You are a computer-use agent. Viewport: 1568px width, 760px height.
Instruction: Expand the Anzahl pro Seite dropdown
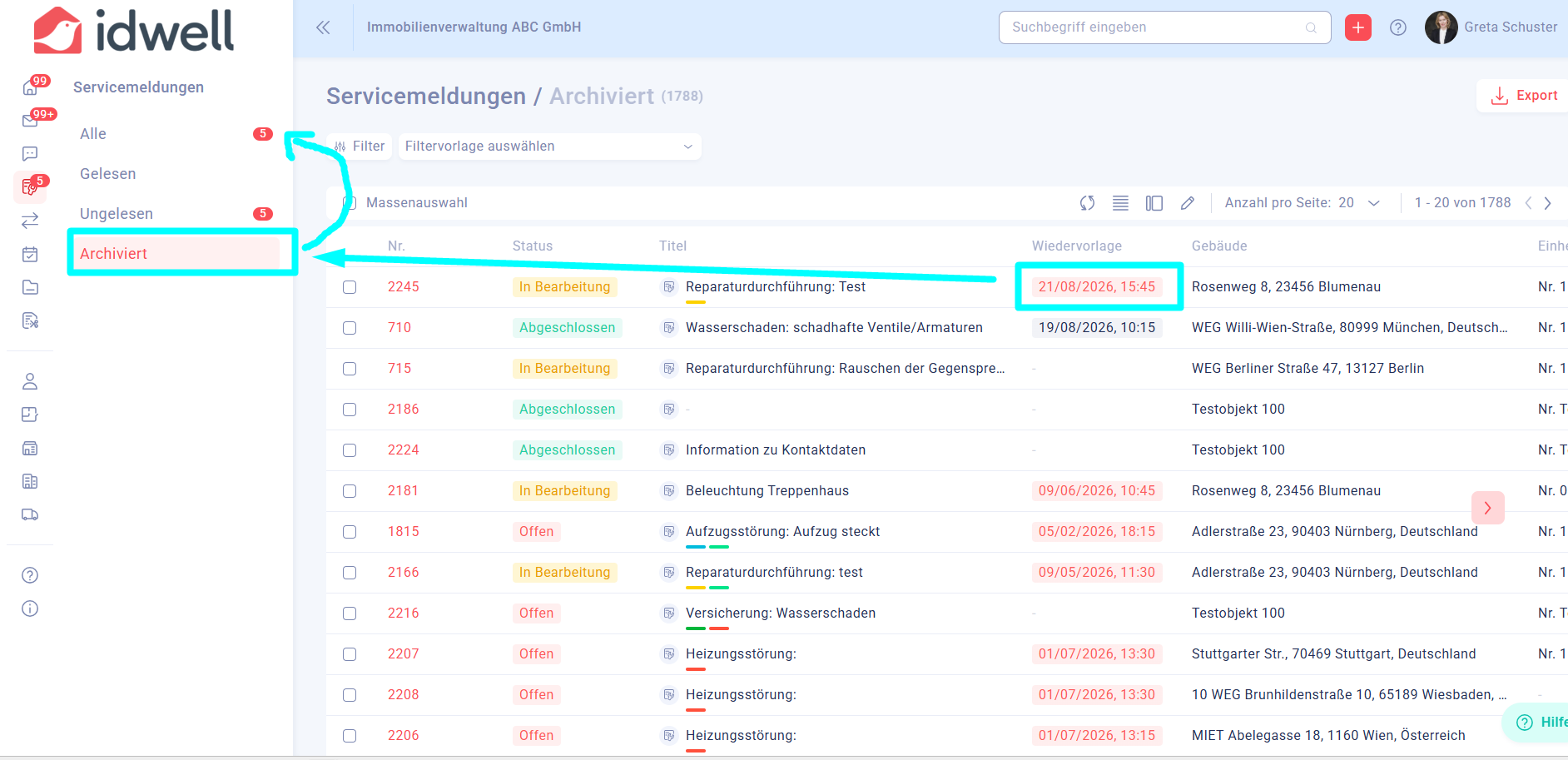coord(1303,203)
